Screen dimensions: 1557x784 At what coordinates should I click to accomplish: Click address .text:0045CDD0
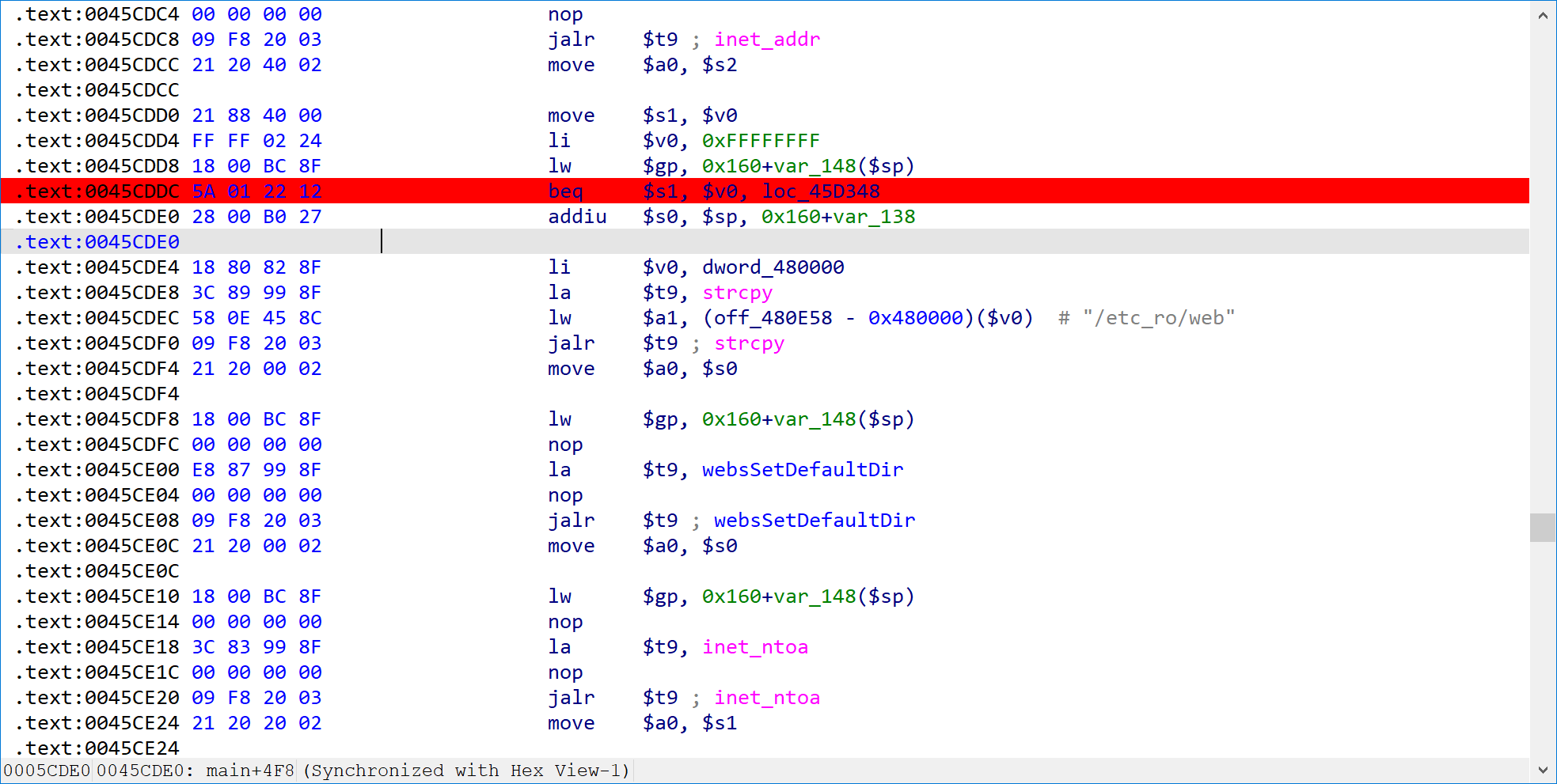pyautogui.click(x=97, y=116)
